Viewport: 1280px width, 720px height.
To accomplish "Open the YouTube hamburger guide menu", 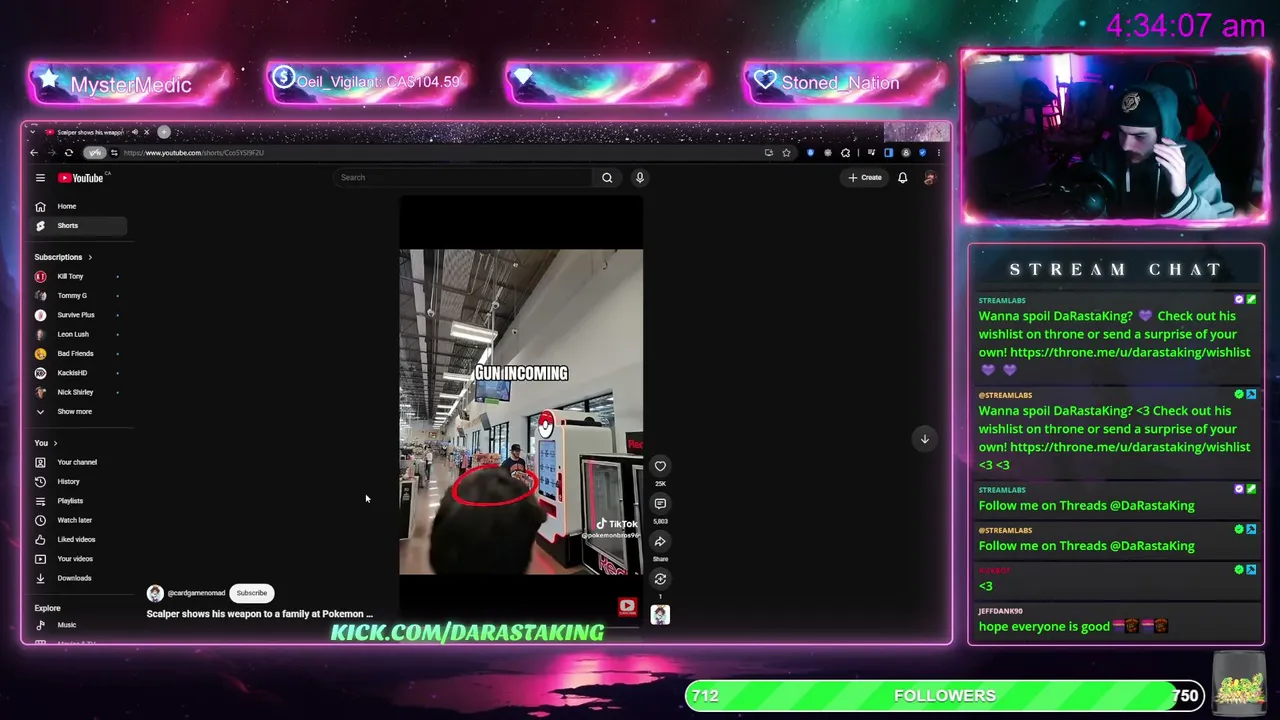I will (40, 178).
